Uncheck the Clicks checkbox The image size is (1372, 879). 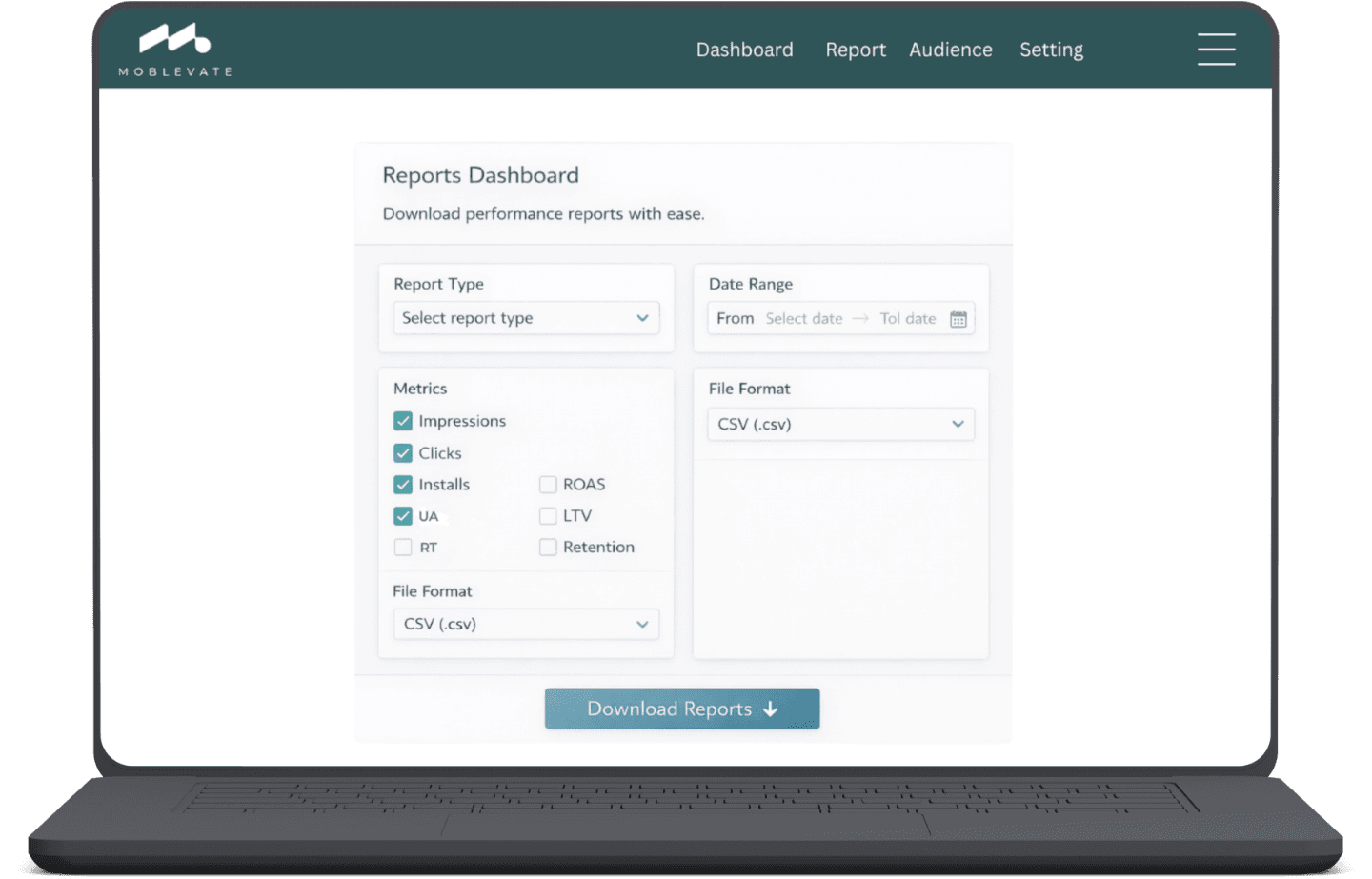[403, 453]
